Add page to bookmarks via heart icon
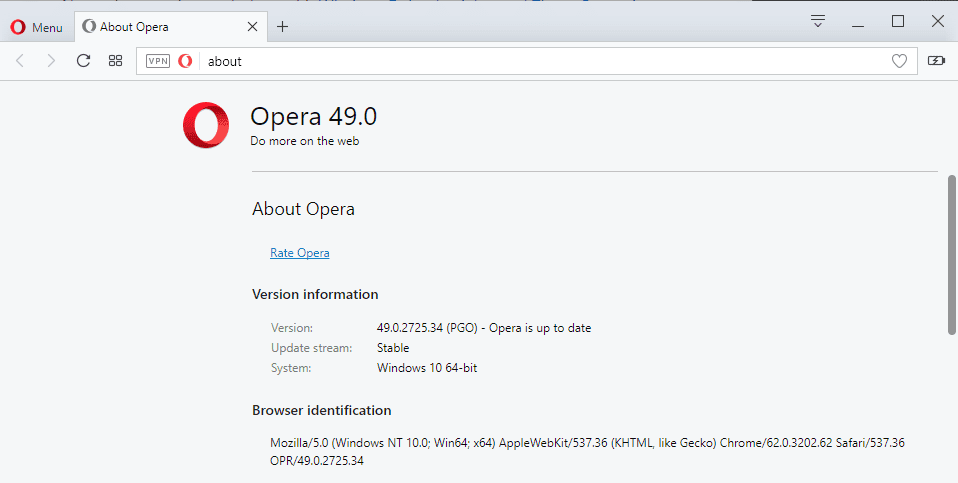Viewport: 958px width, 483px height. click(x=899, y=61)
